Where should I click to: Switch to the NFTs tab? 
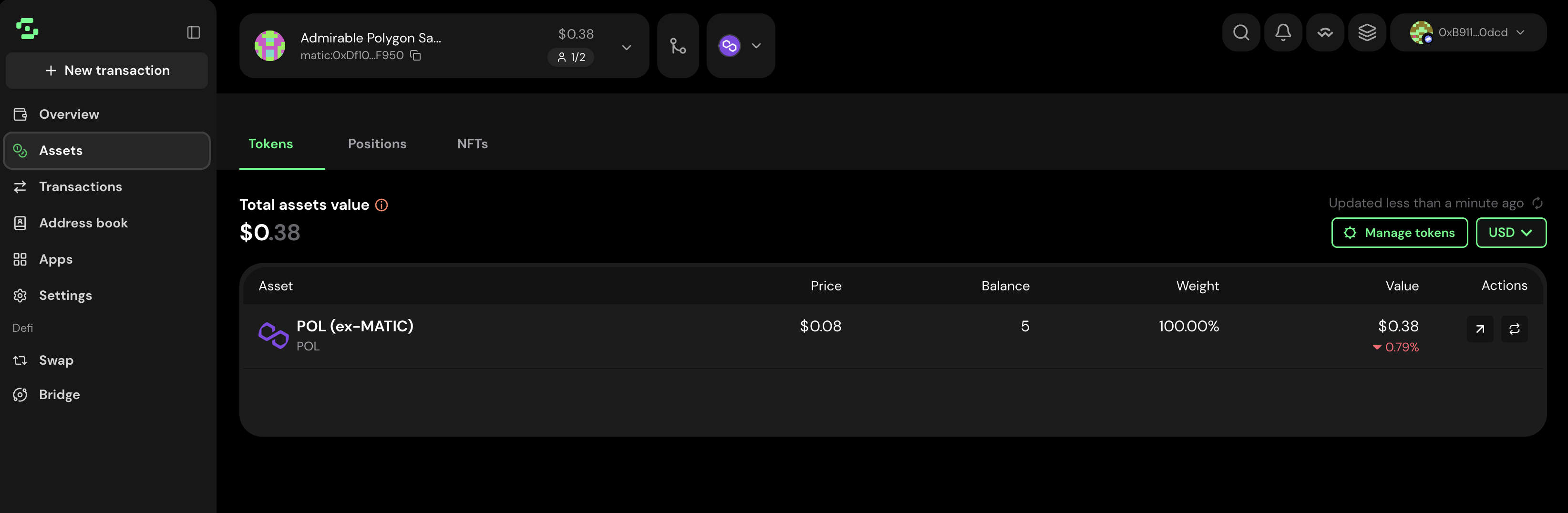point(472,144)
